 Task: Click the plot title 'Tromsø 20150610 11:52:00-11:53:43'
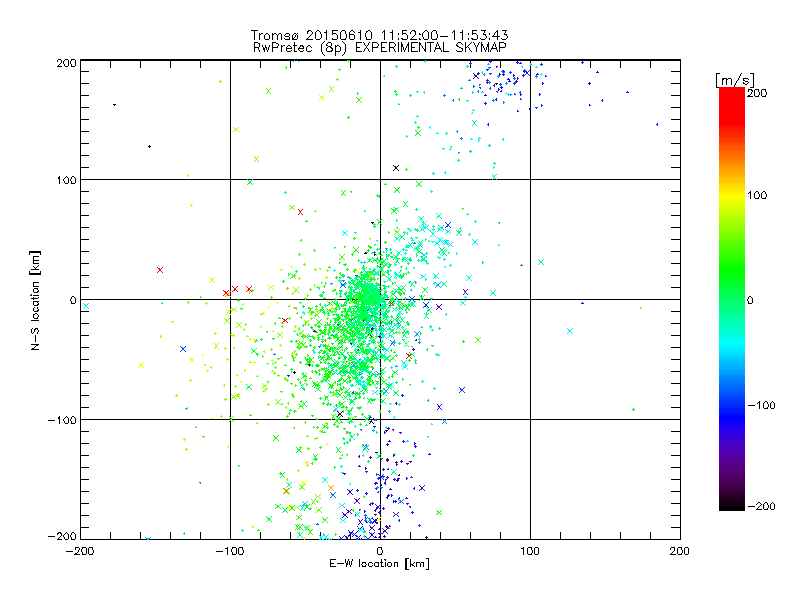(x=379, y=35)
